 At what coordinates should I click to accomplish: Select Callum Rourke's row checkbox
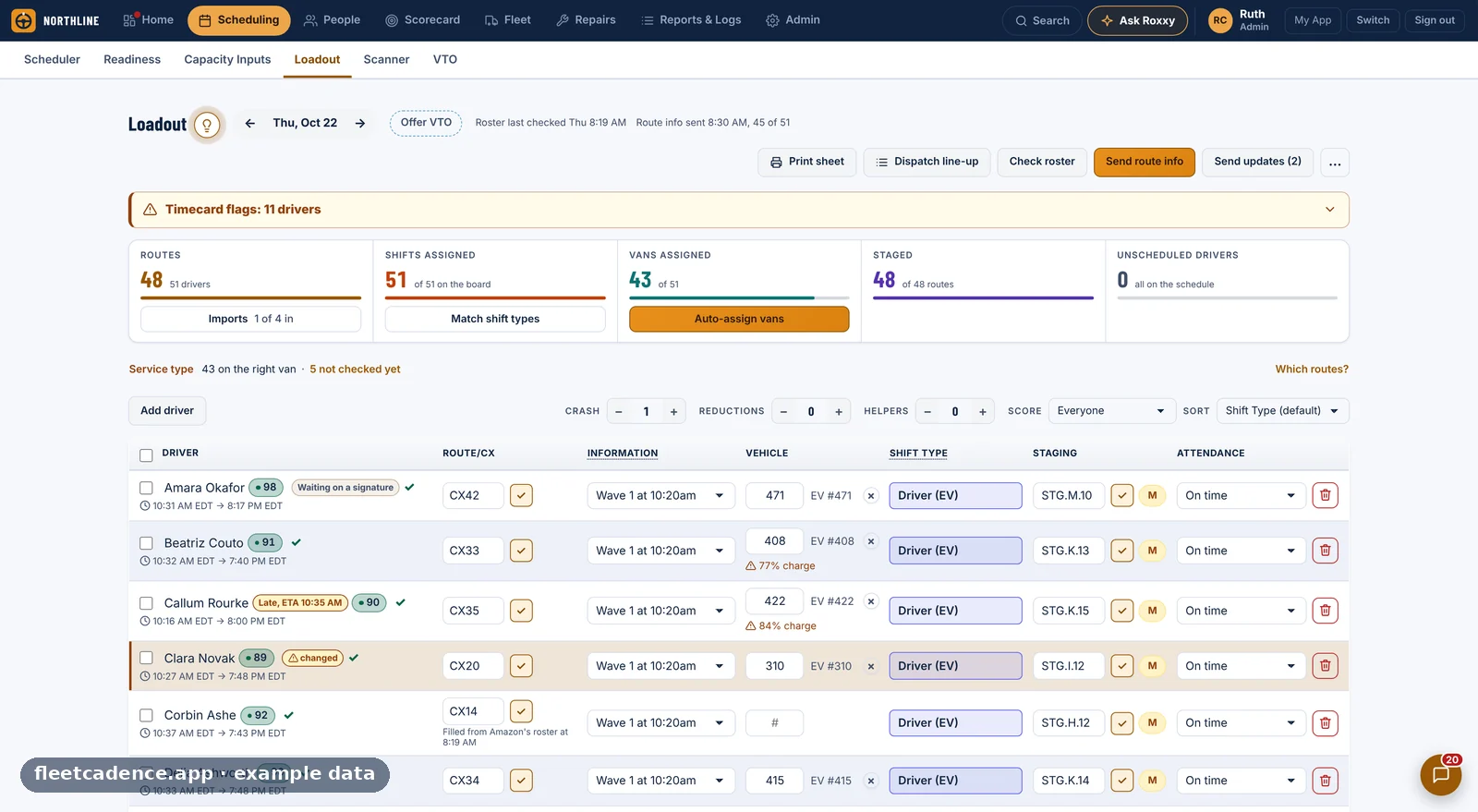click(146, 603)
